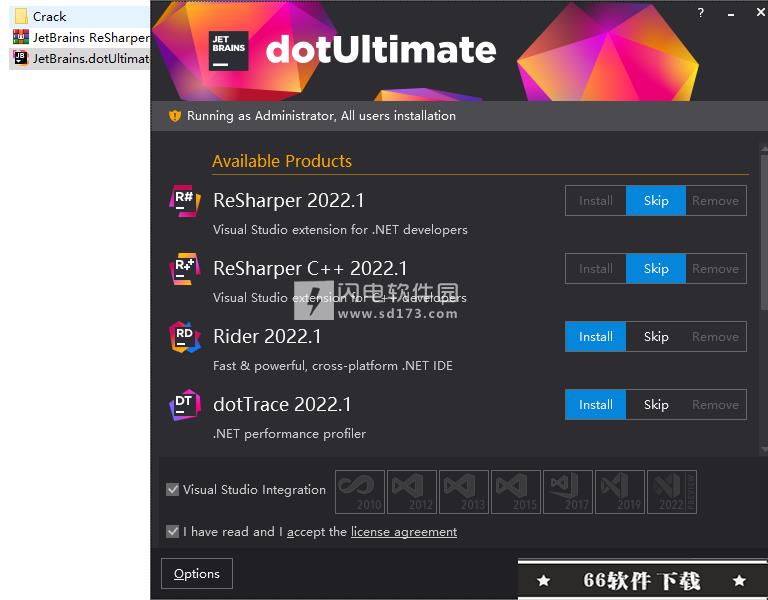The height and width of the screenshot is (600, 768).
Task: Set Rider 2022.1 to Install
Action: pos(596,336)
